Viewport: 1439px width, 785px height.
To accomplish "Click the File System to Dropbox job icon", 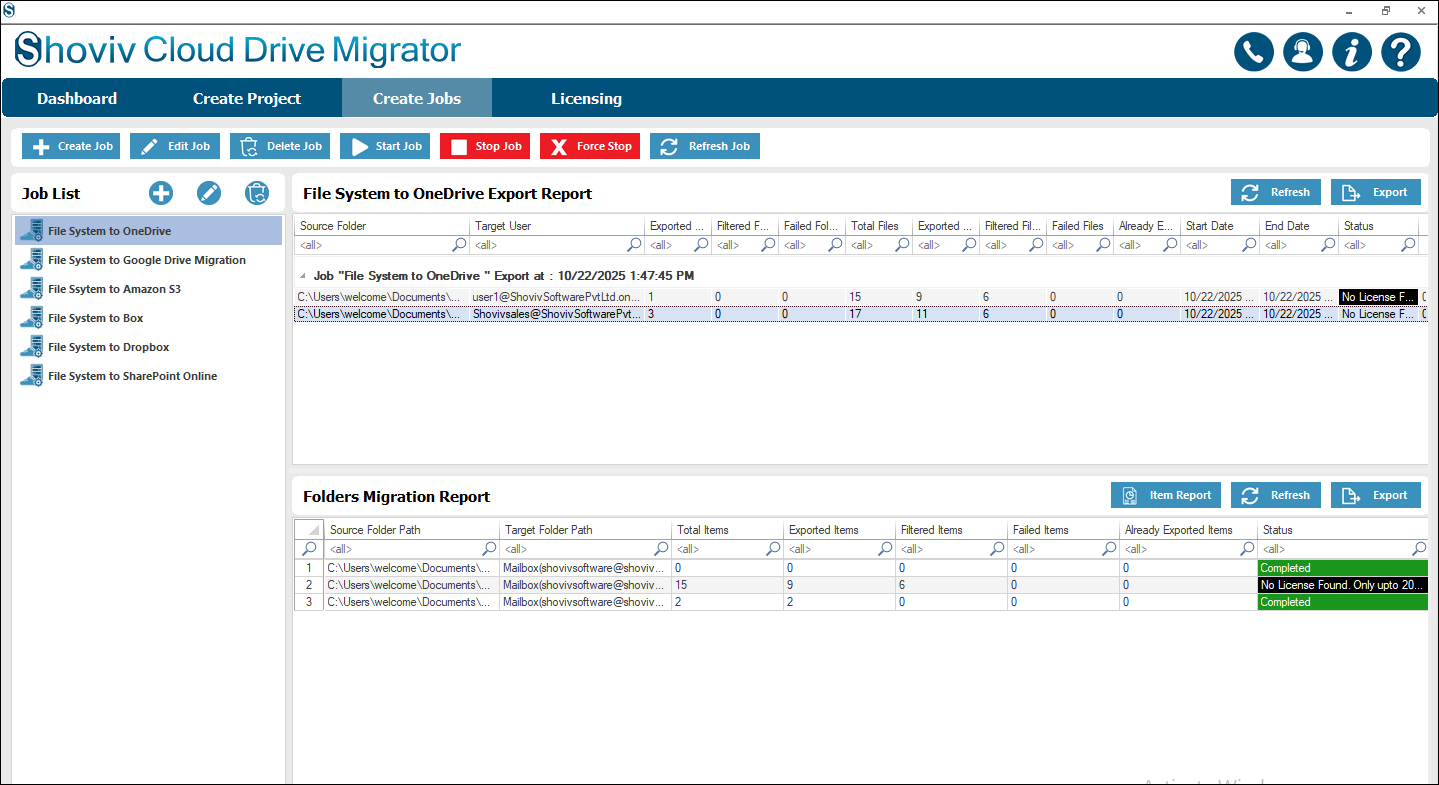I will 31,347.
